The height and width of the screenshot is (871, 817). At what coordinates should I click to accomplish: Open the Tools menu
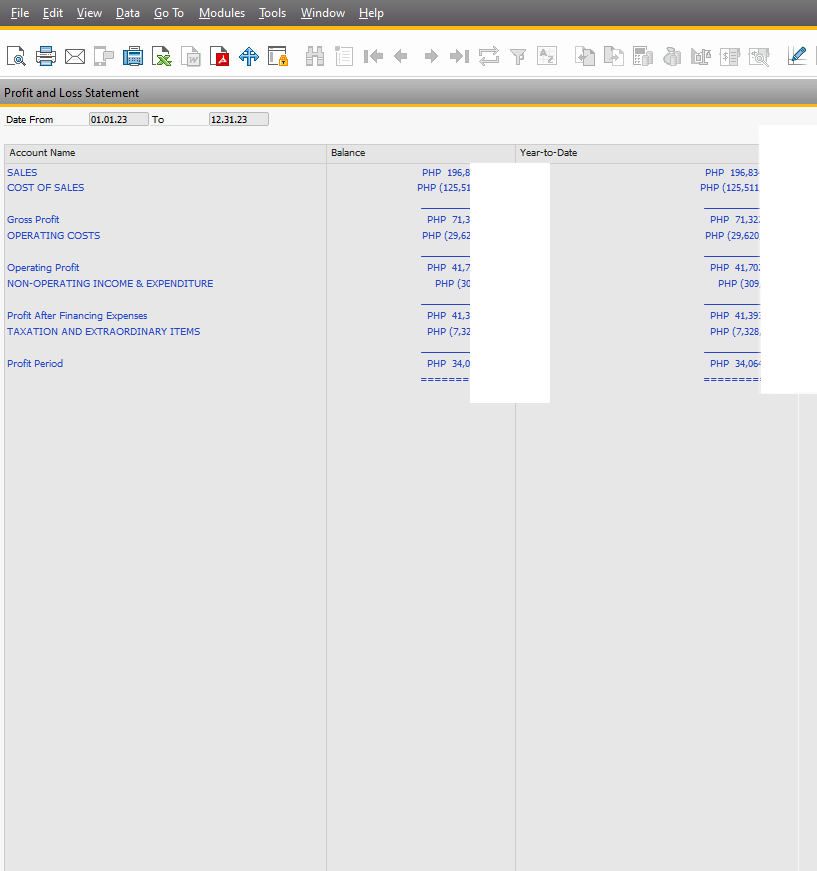[x=272, y=13]
